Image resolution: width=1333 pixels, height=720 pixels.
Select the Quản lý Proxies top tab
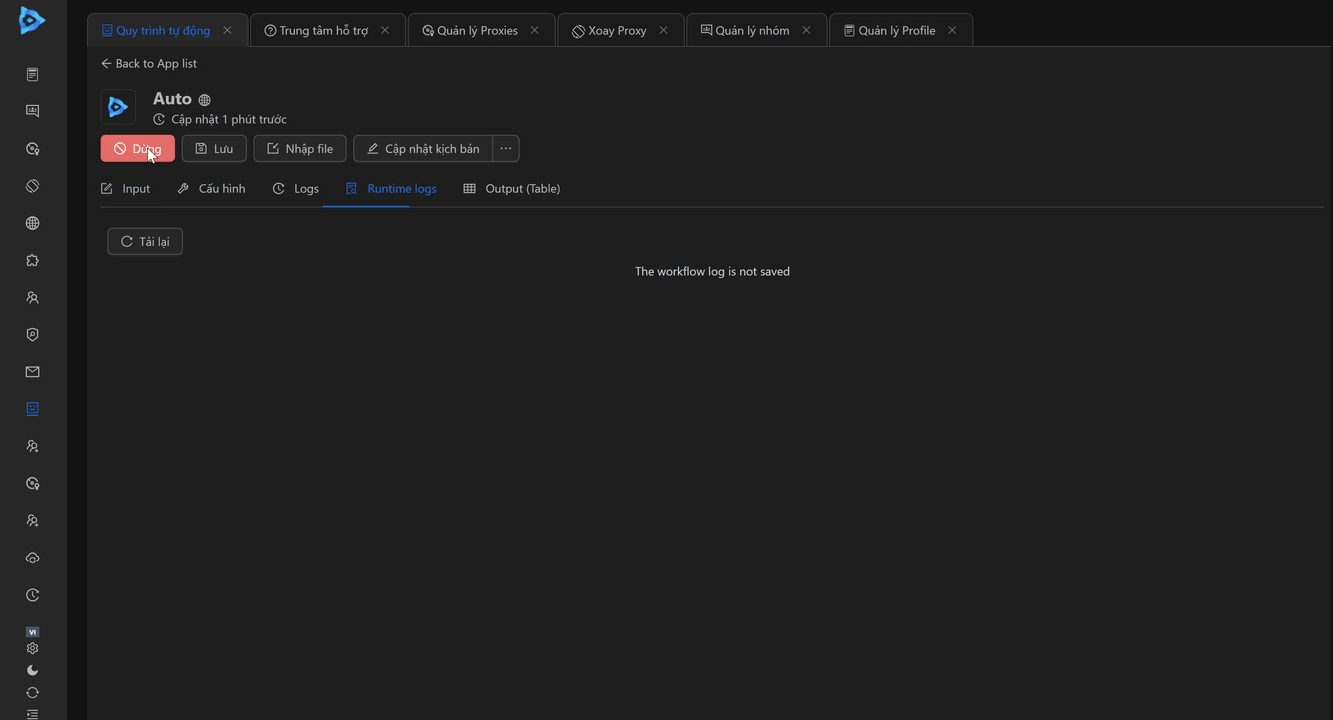470,31
